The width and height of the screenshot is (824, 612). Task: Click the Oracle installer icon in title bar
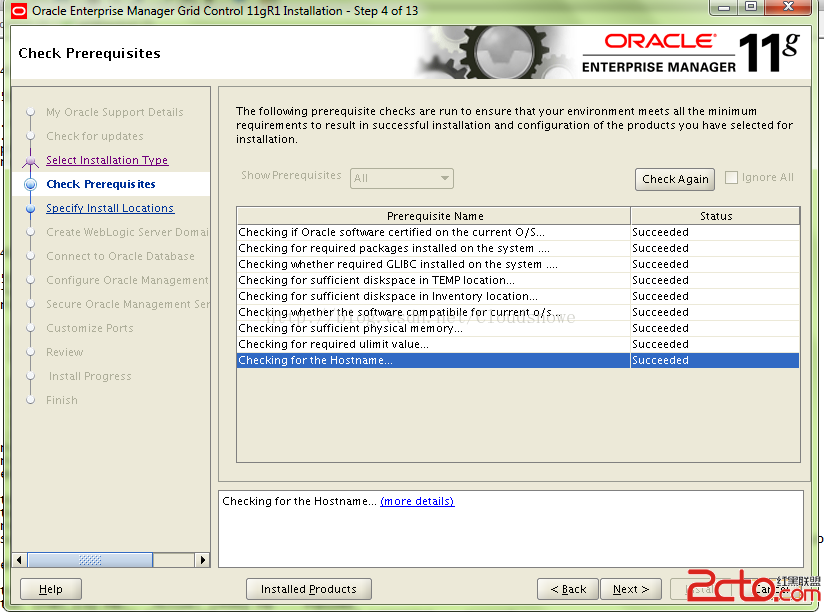click(18, 11)
